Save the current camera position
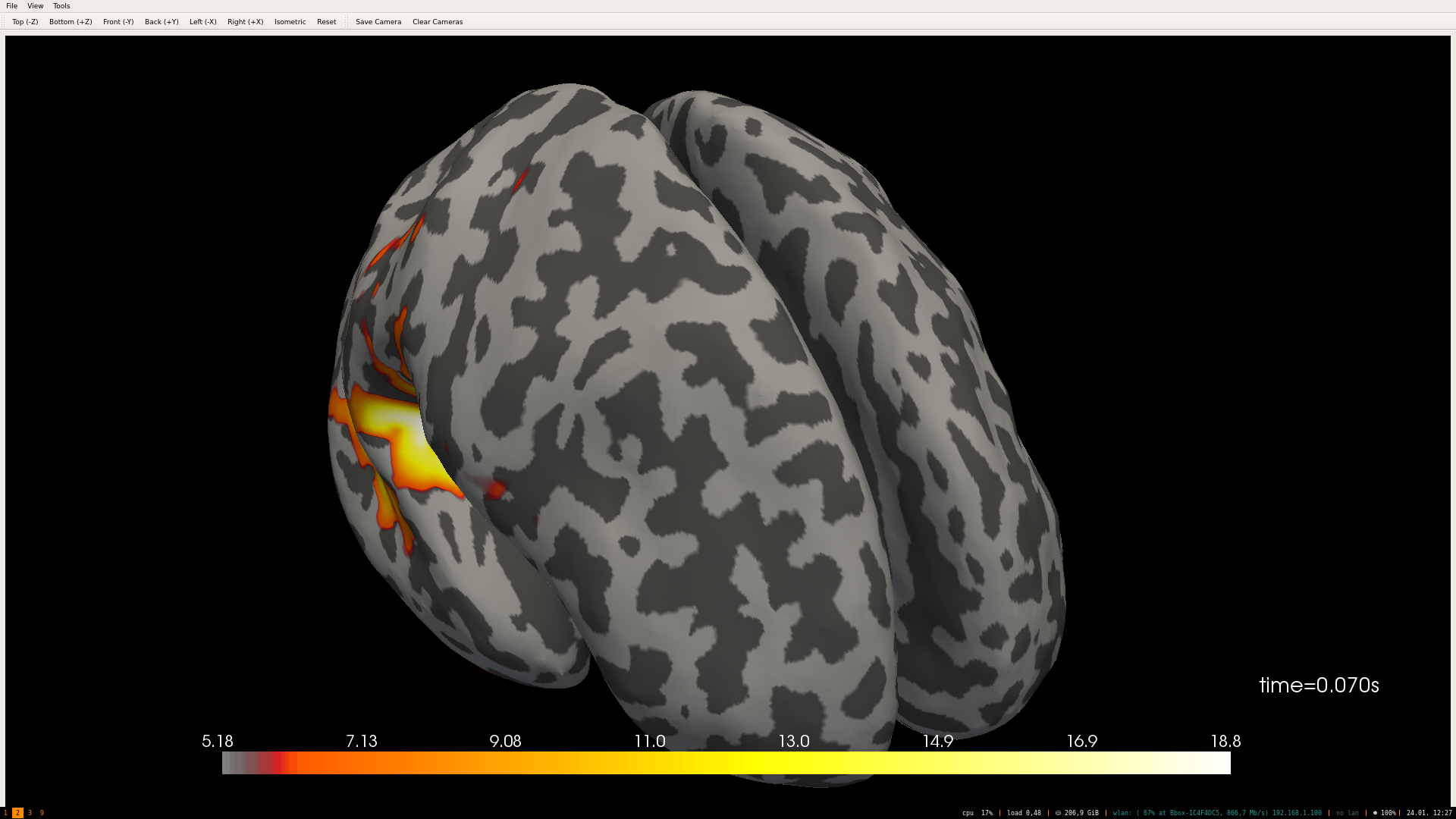 tap(378, 21)
